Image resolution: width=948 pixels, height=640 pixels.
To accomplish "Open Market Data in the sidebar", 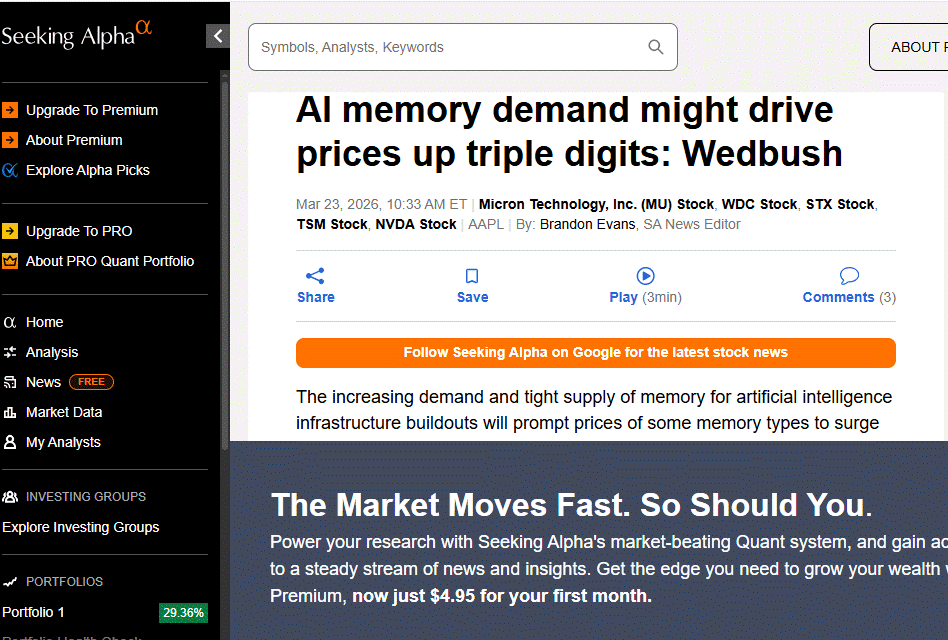I will click(63, 412).
